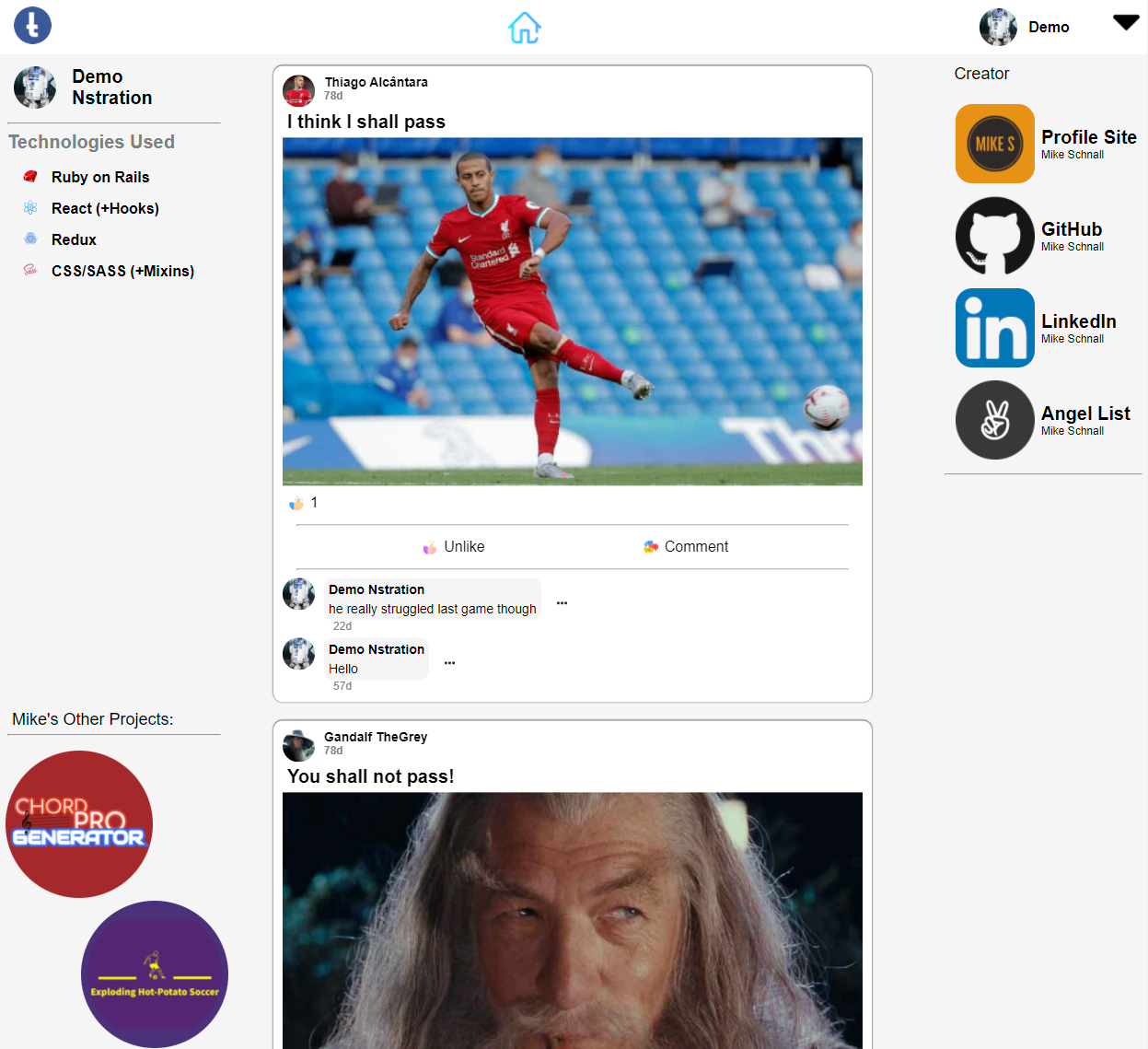Comment on the Thiago Alcântara post

pos(686,547)
